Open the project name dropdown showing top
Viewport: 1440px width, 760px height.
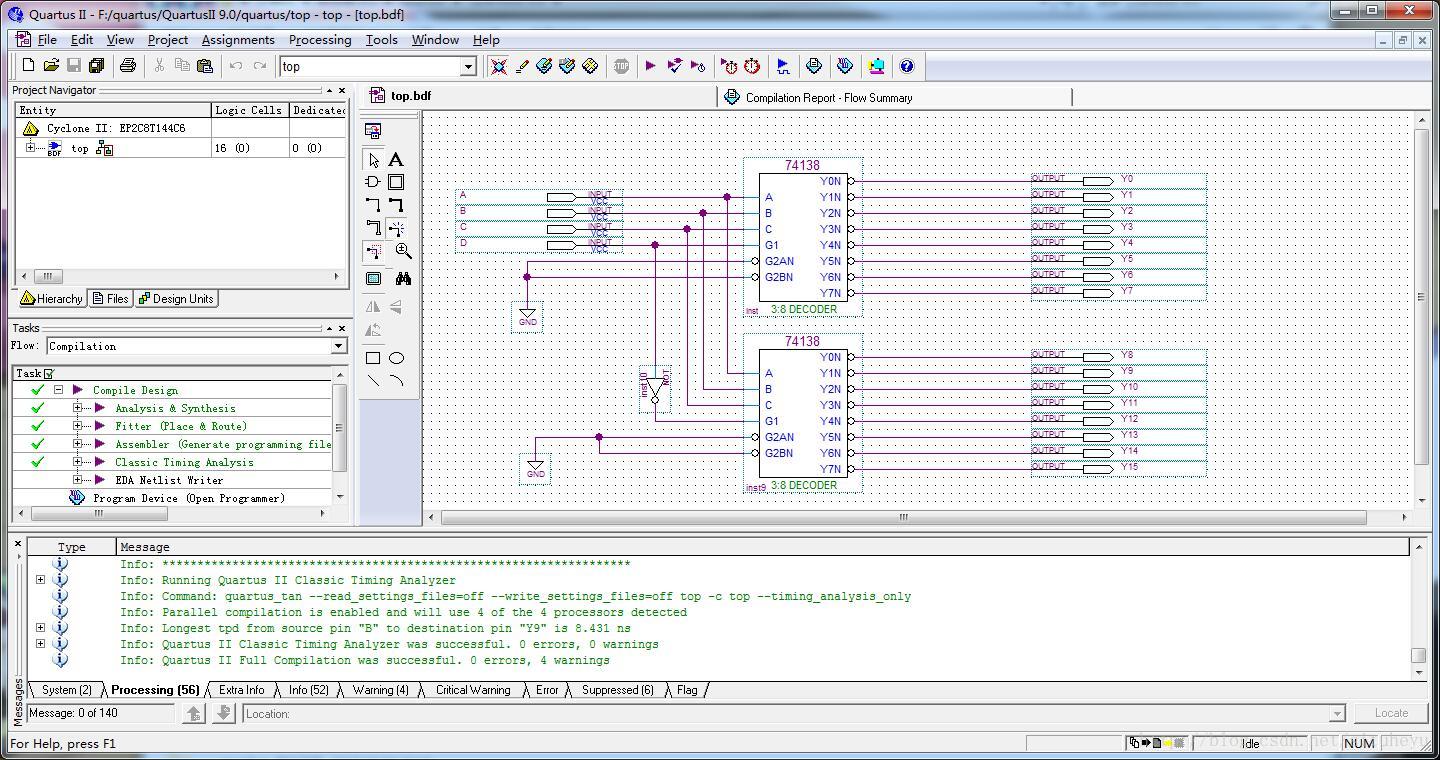467,66
